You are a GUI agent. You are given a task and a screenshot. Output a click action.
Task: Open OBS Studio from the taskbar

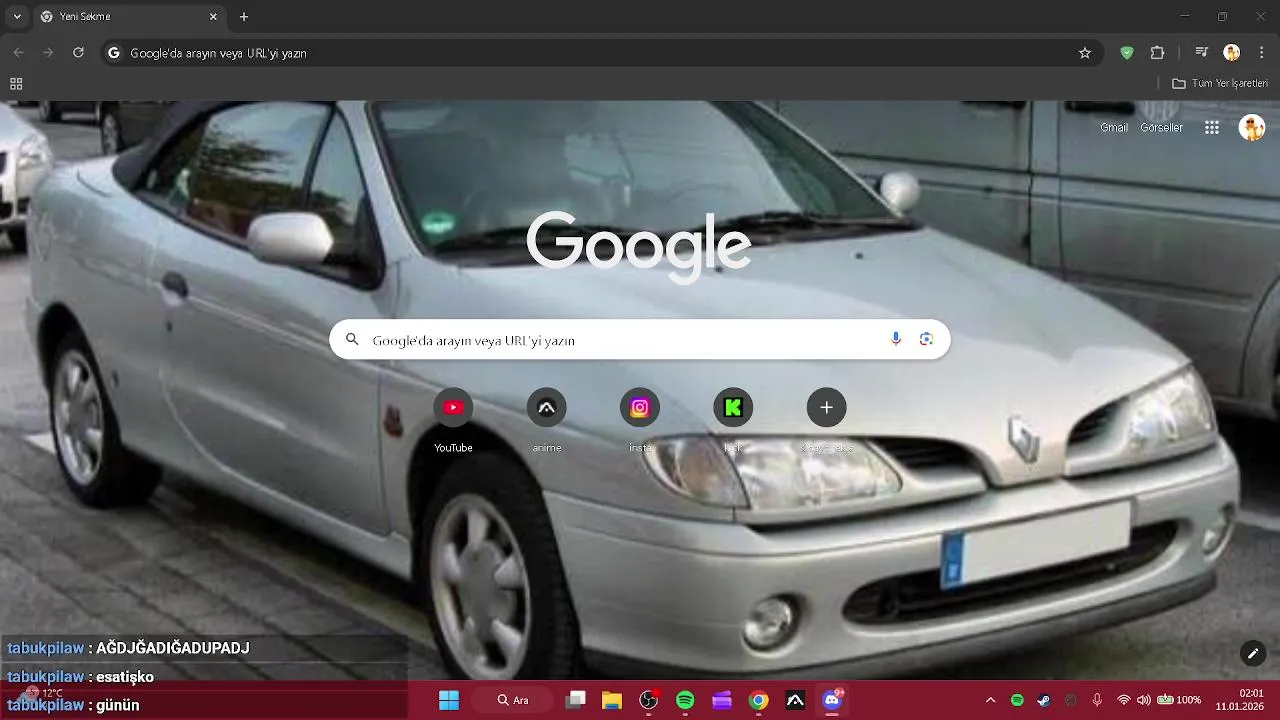pyautogui.click(x=649, y=700)
